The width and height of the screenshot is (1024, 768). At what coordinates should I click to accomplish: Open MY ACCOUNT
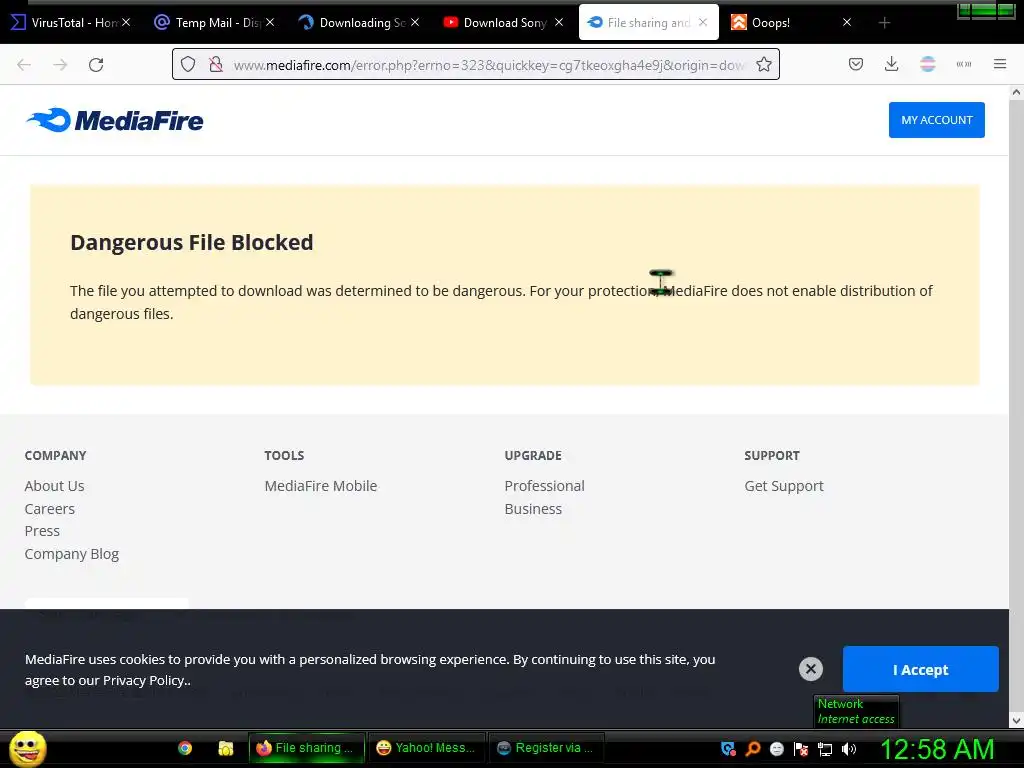coord(936,120)
